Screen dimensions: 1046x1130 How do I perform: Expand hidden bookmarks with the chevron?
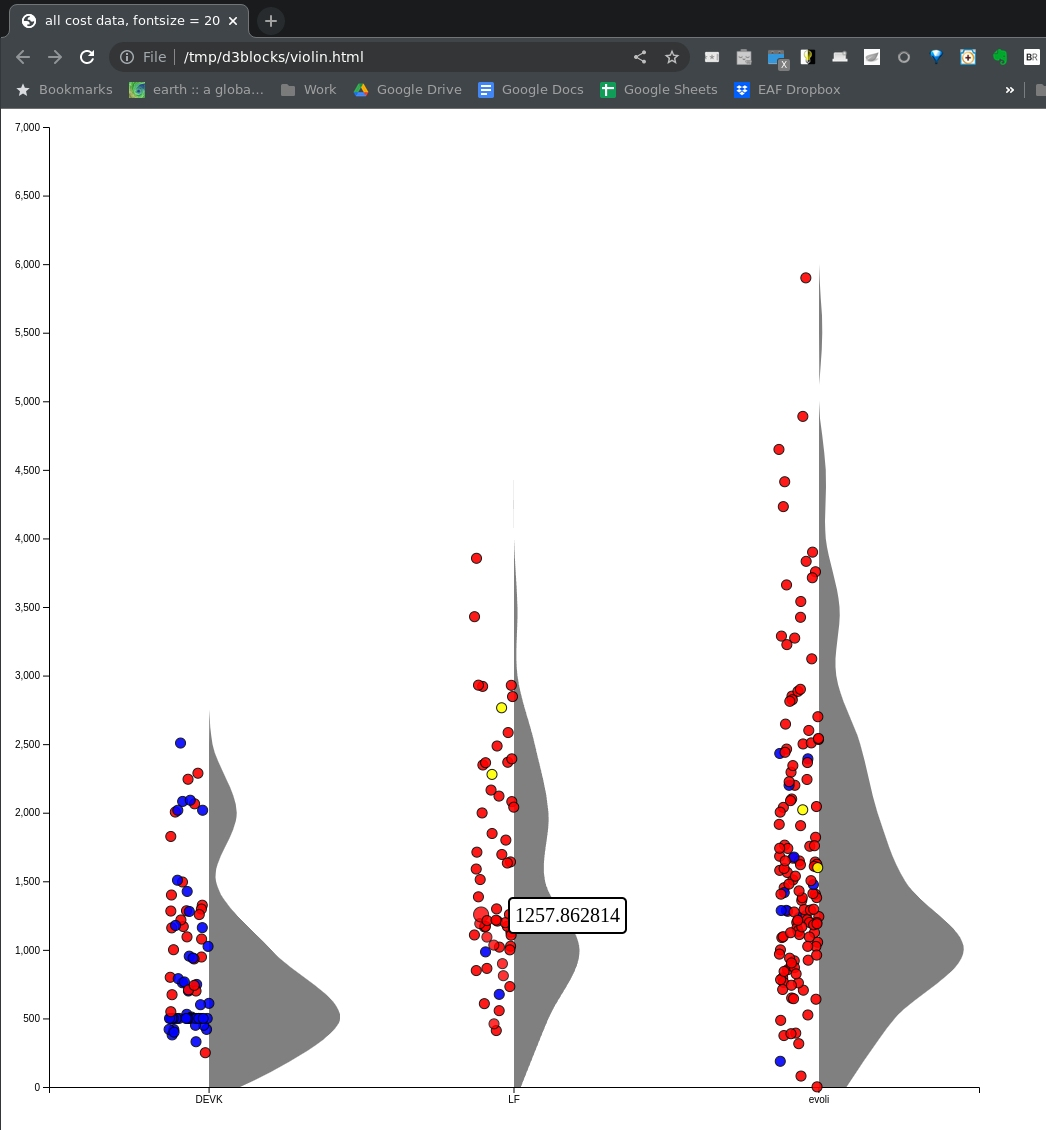[x=1010, y=90]
